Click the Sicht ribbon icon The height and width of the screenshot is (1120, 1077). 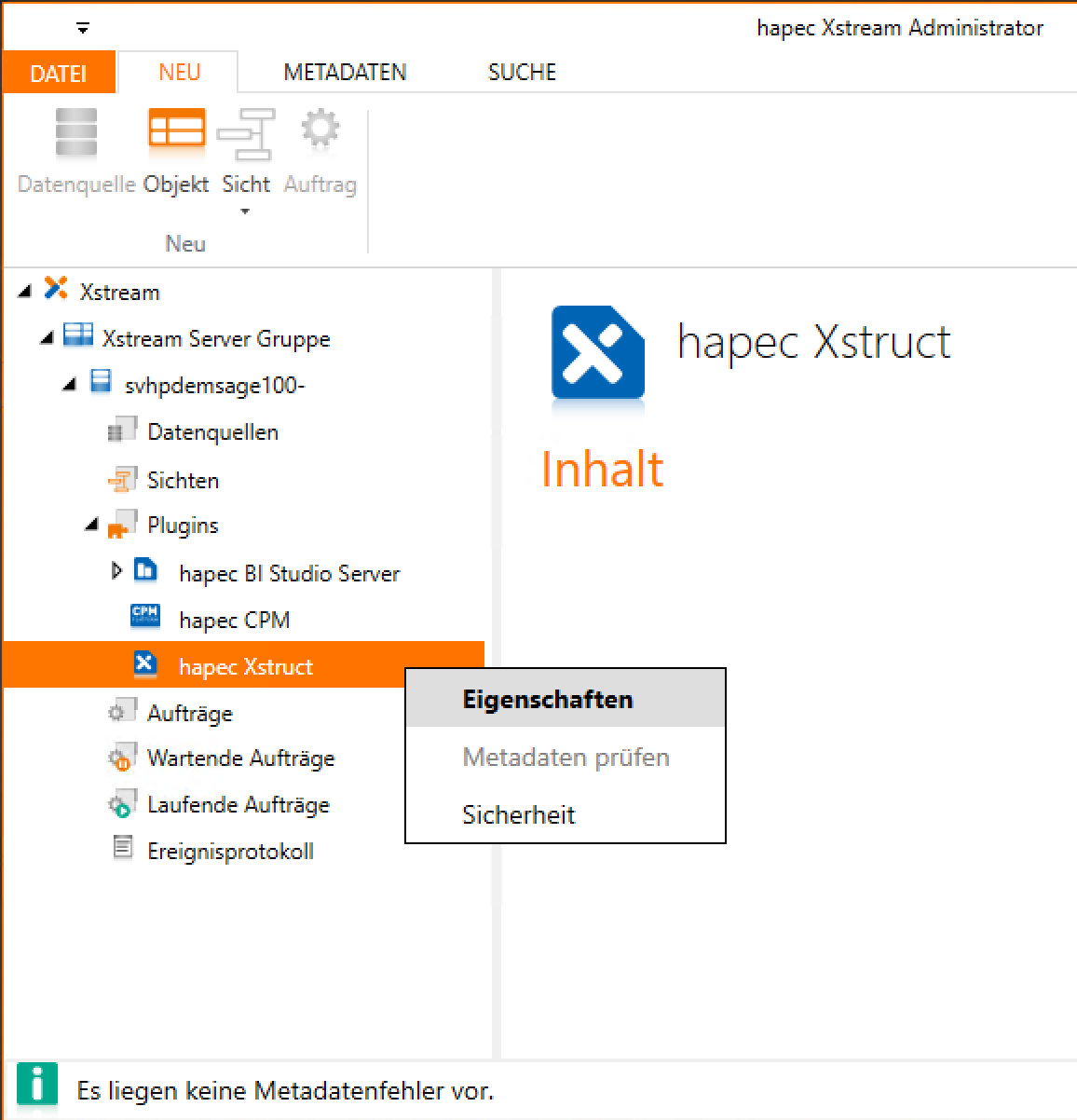(246, 132)
